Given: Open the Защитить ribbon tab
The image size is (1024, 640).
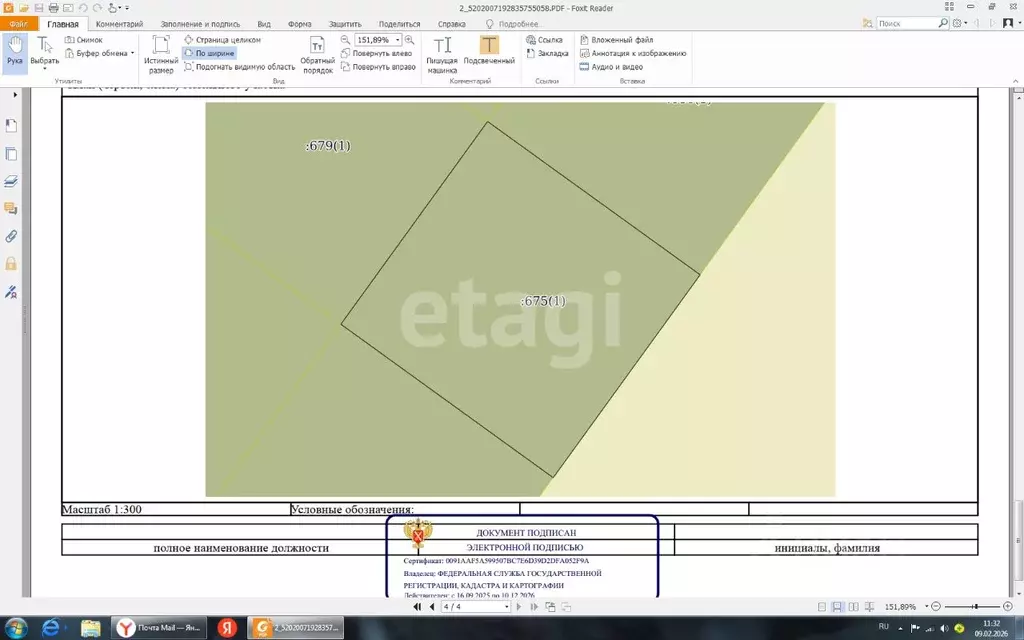Looking at the screenshot, I should [x=348, y=23].
